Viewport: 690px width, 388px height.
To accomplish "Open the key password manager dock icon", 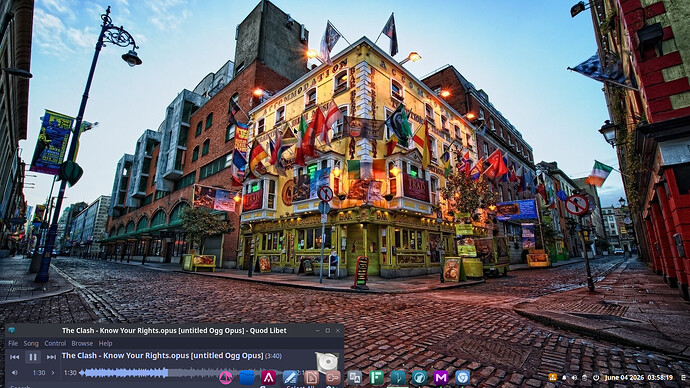I will pos(333,377).
